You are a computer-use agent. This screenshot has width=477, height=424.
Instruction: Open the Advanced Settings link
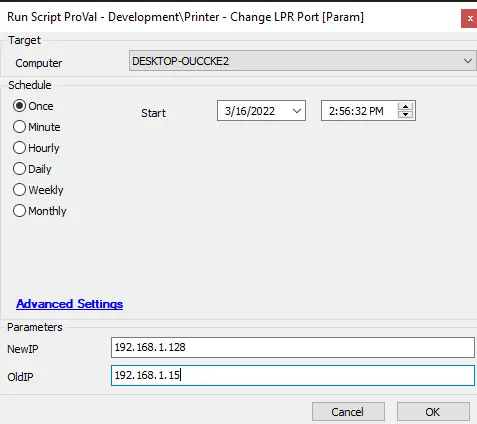69,304
